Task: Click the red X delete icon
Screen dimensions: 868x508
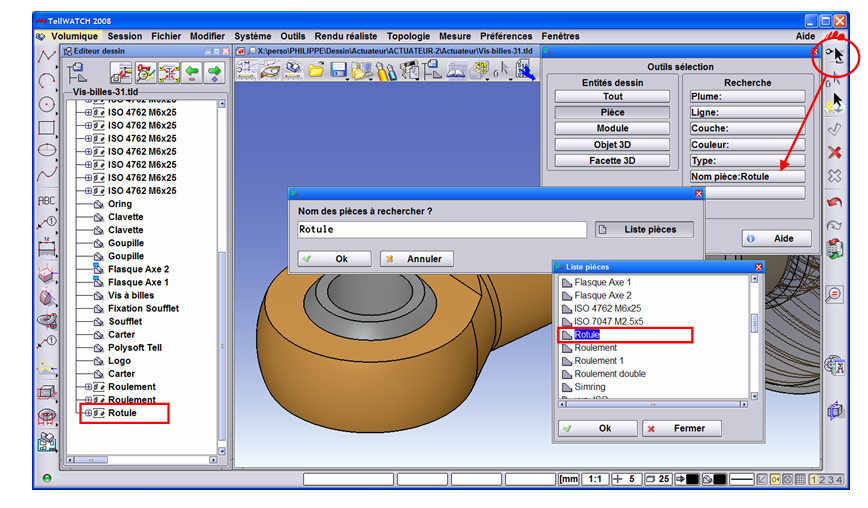Action: tap(835, 152)
